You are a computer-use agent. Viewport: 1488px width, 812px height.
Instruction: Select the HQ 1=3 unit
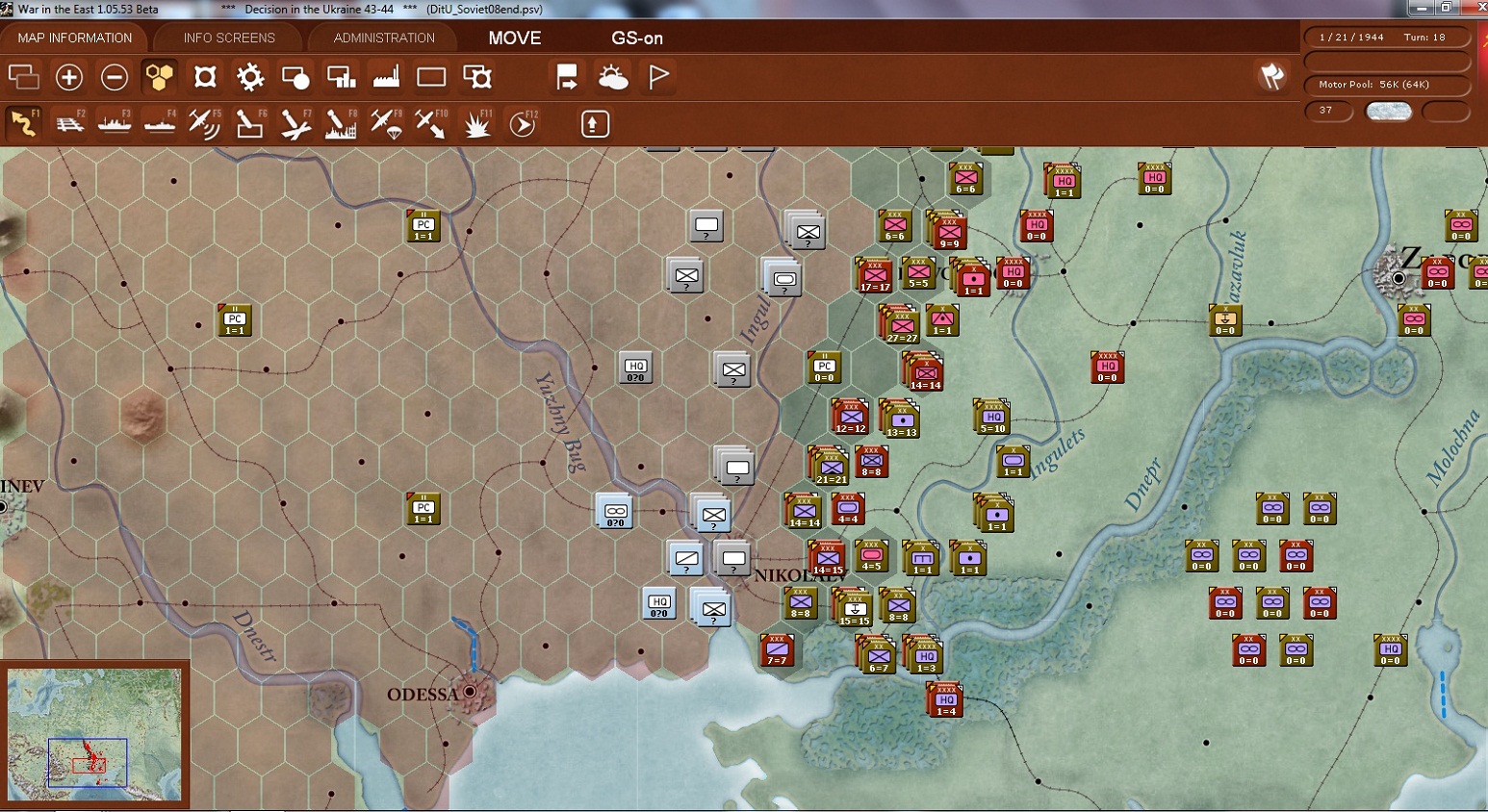(924, 655)
